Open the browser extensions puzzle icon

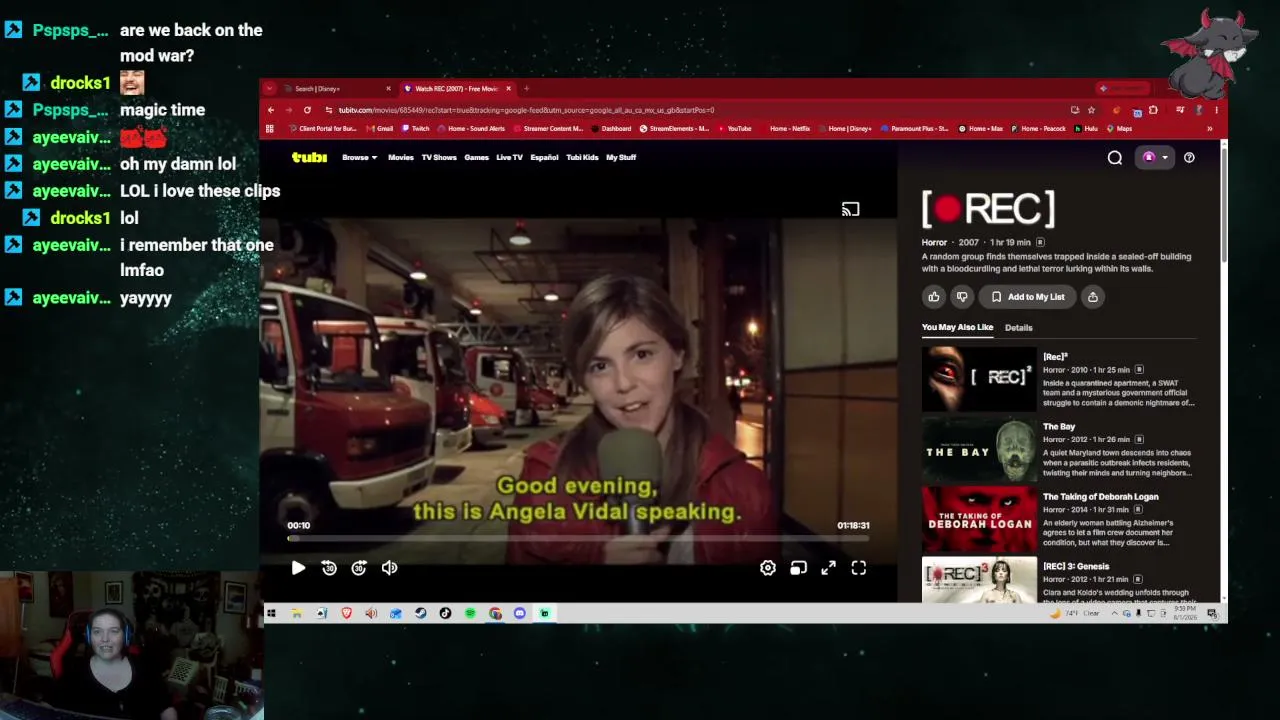click(x=1153, y=110)
